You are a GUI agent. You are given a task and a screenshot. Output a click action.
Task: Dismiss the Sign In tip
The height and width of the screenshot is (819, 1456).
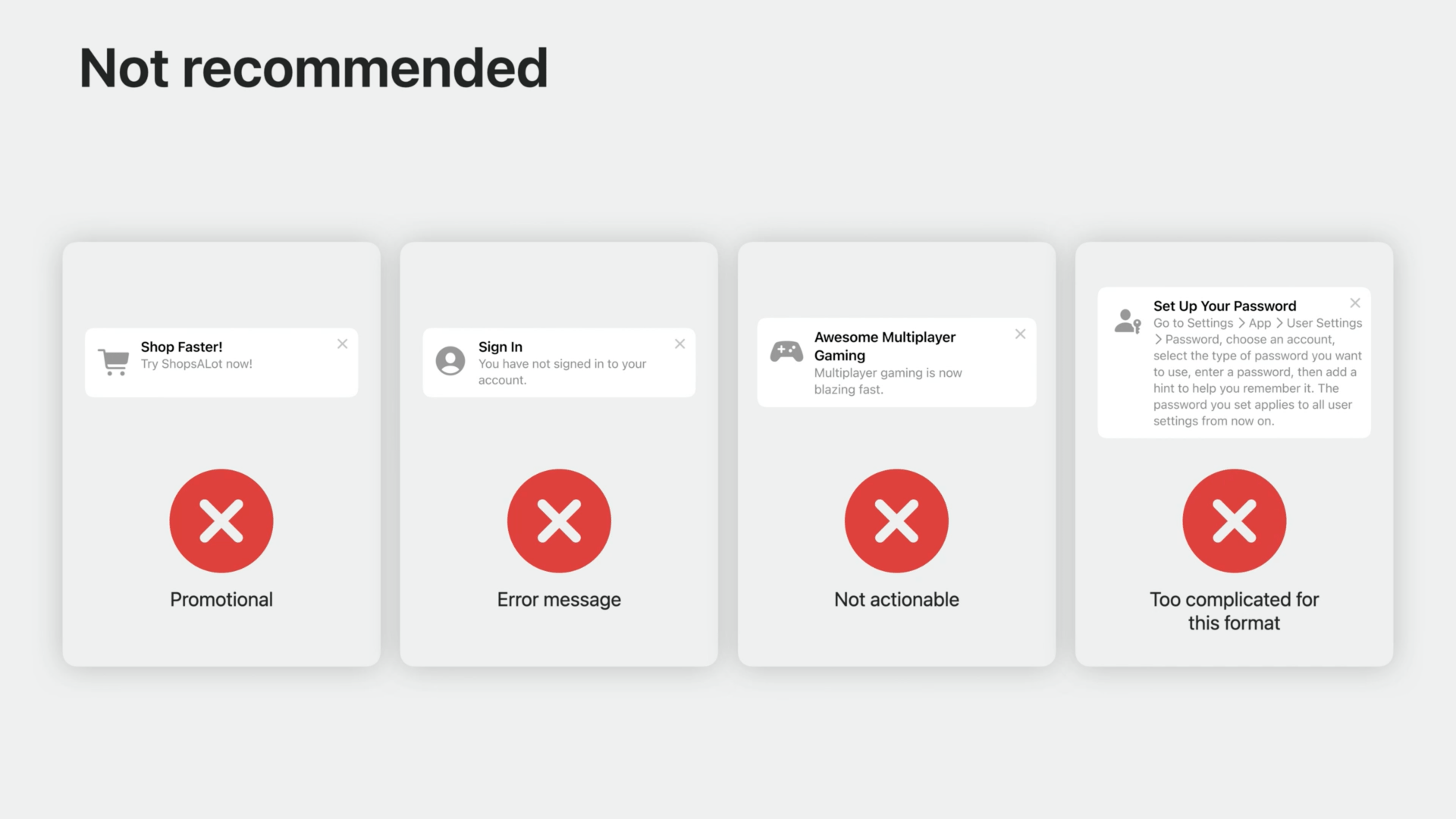click(x=680, y=344)
